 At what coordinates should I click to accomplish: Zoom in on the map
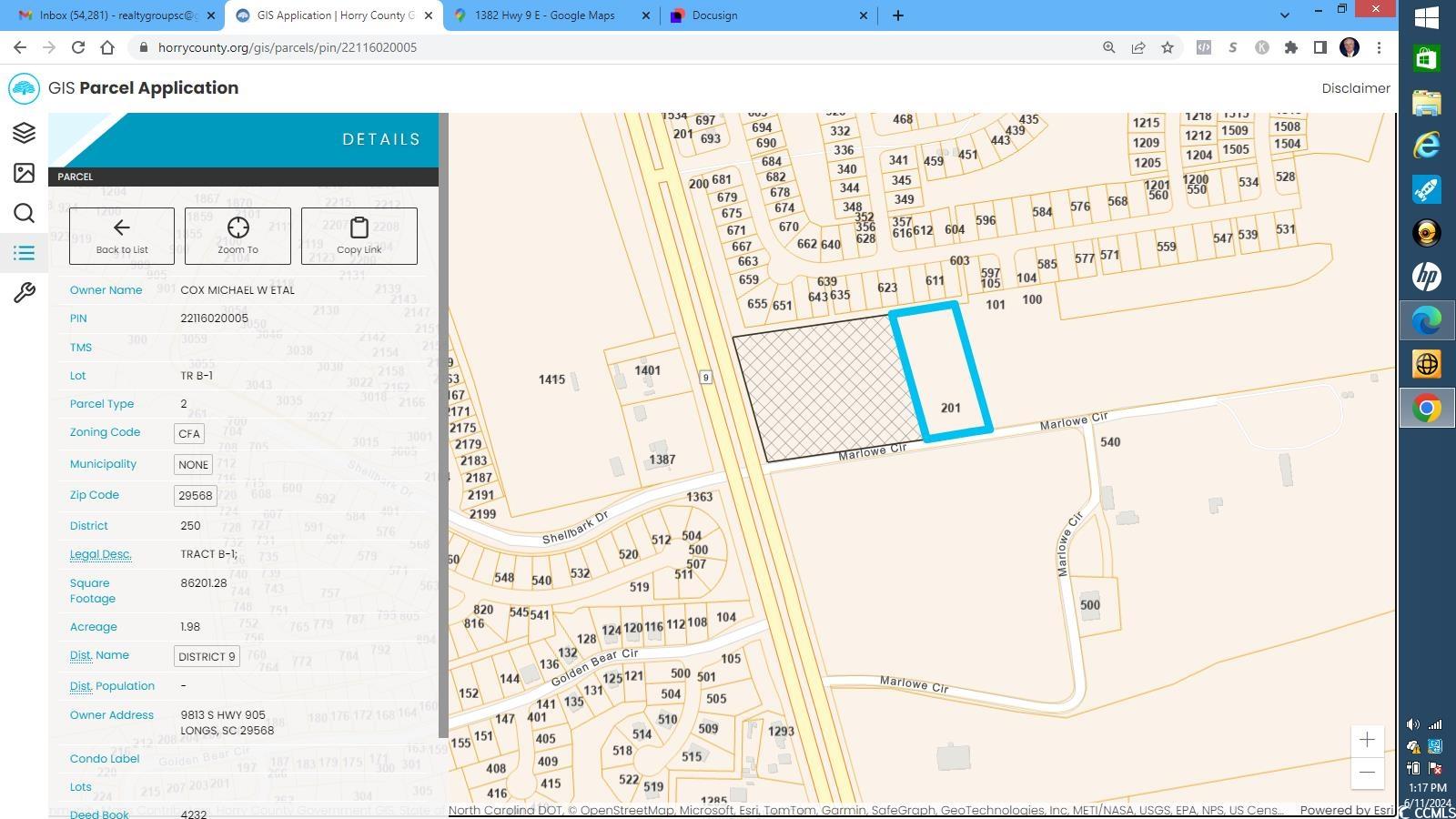tap(1367, 740)
